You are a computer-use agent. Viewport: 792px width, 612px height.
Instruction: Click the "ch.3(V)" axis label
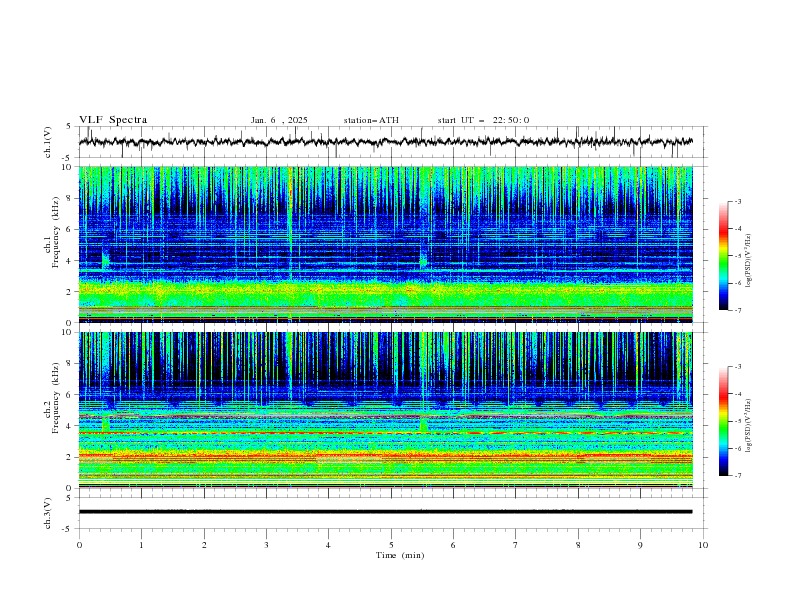point(48,513)
